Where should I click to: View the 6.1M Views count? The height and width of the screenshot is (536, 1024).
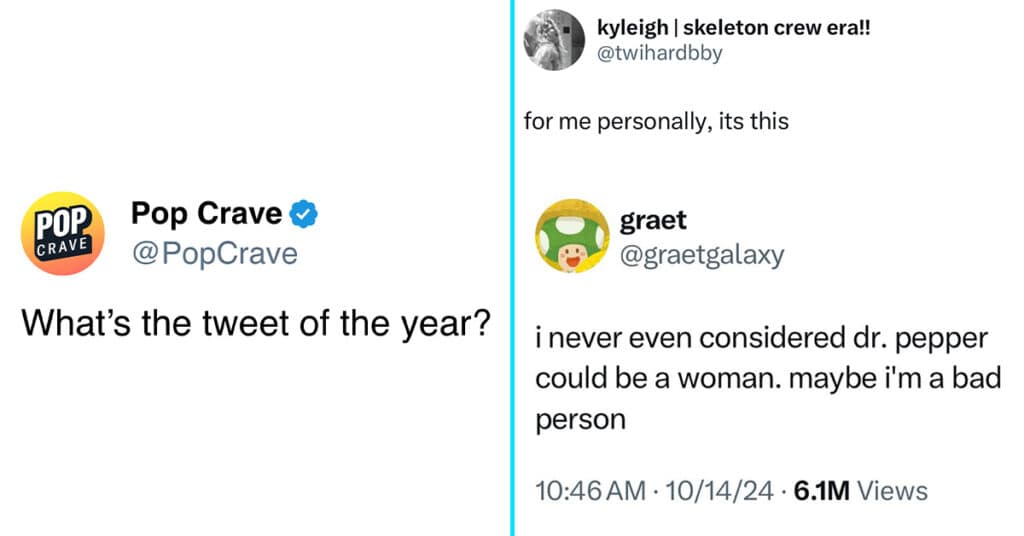tap(860, 491)
